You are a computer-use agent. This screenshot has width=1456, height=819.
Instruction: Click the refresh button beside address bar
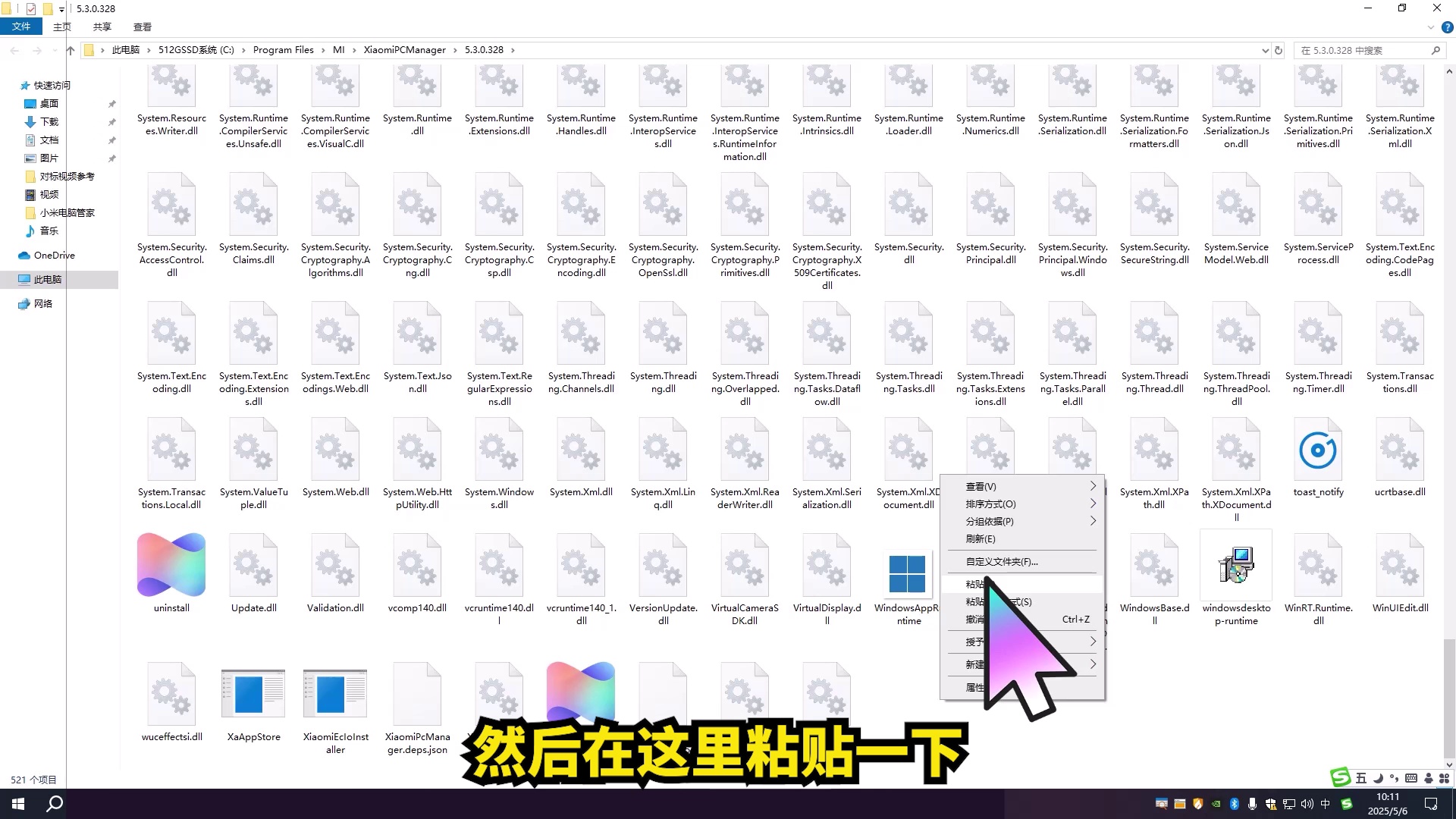pyautogui.click(x=1279, y=50)
